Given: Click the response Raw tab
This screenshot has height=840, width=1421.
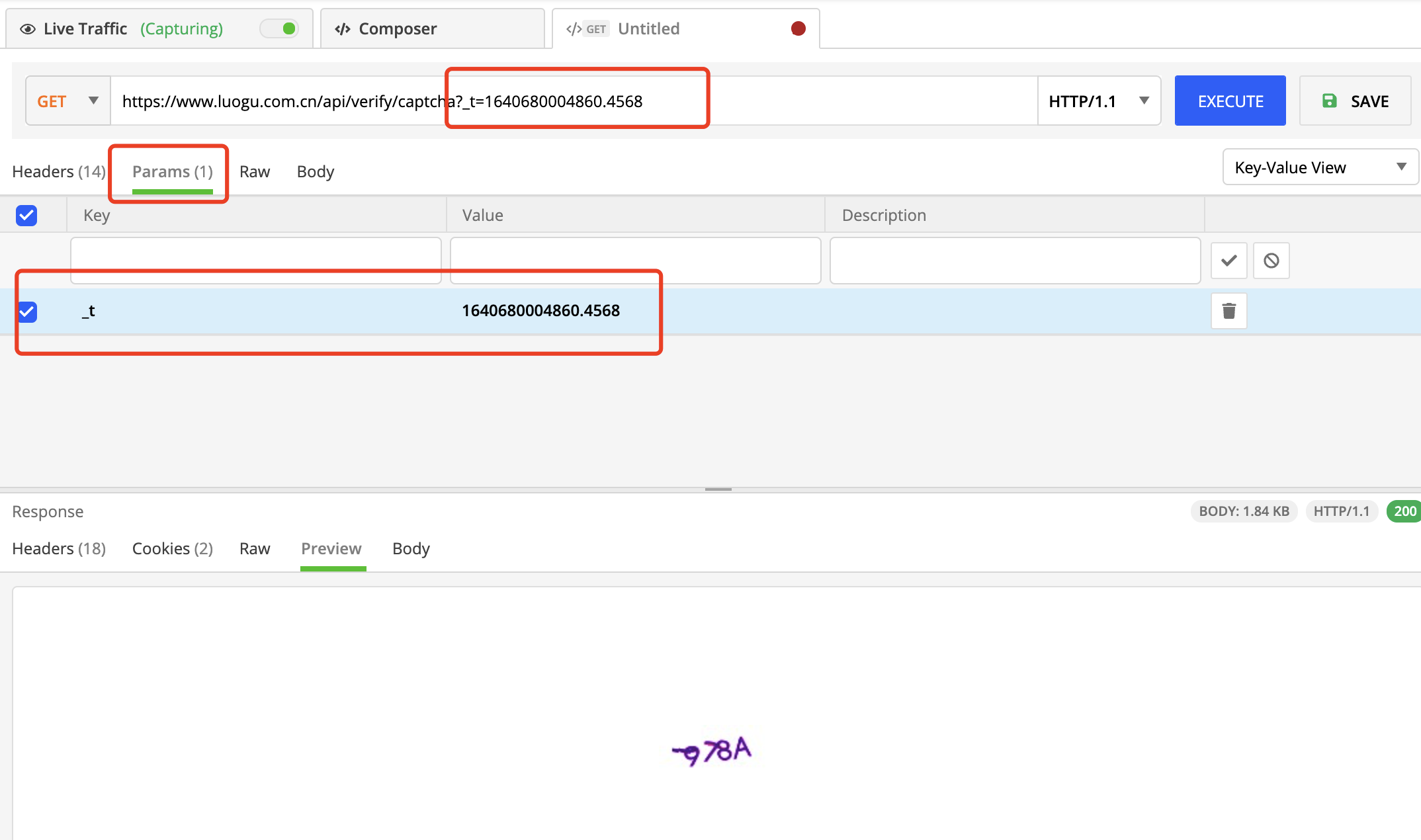Looking at the screenshot, I should point(255,549).
